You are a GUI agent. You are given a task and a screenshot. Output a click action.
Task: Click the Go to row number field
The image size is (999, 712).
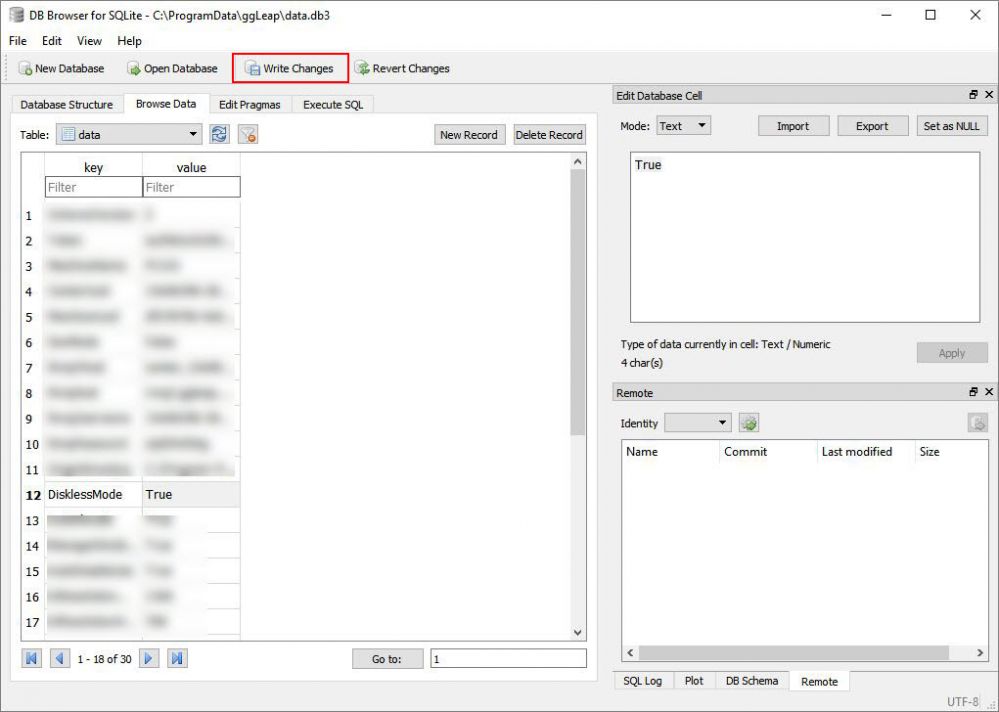click(x=508, y=659)
